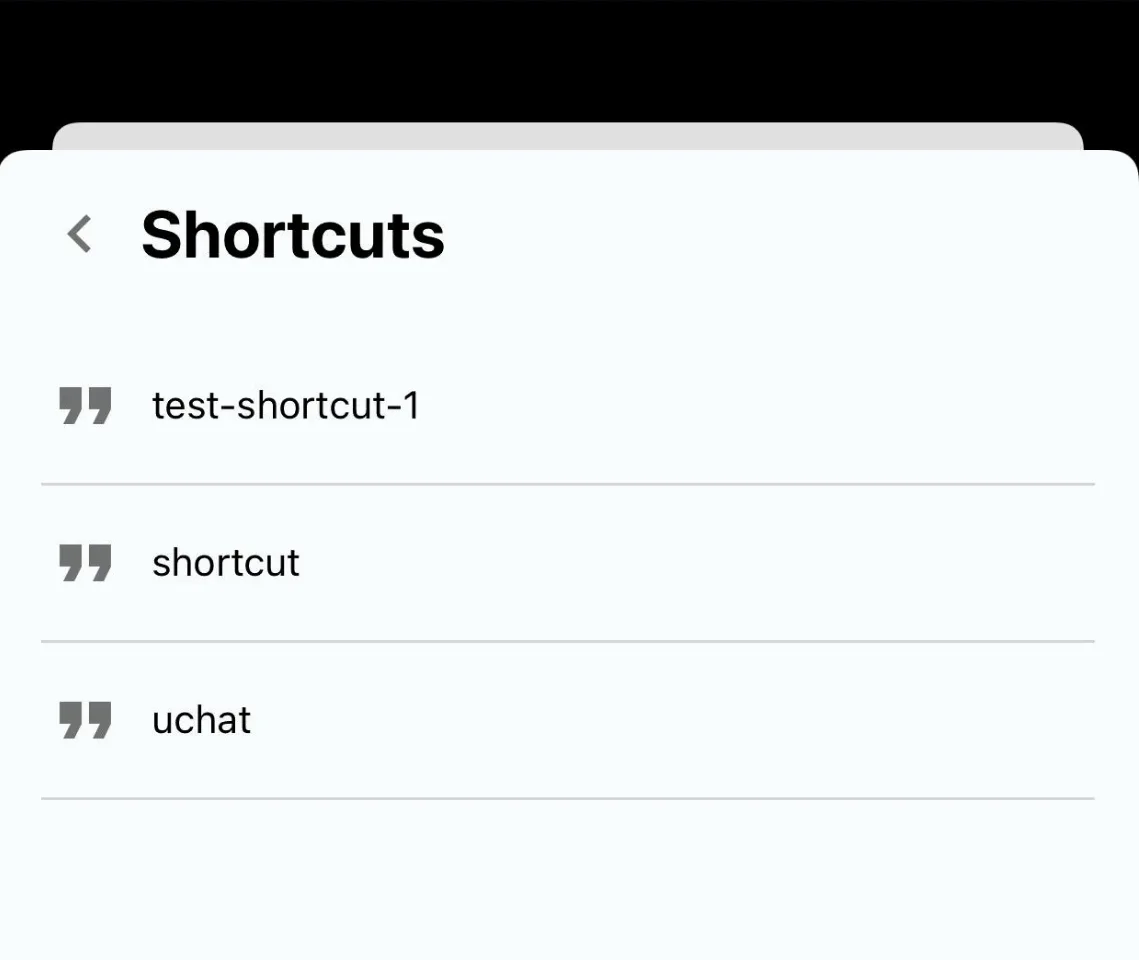1139x960 pixels.
Task: Click the quote icon beside test-shortcut-1
Action: point(85,405)
